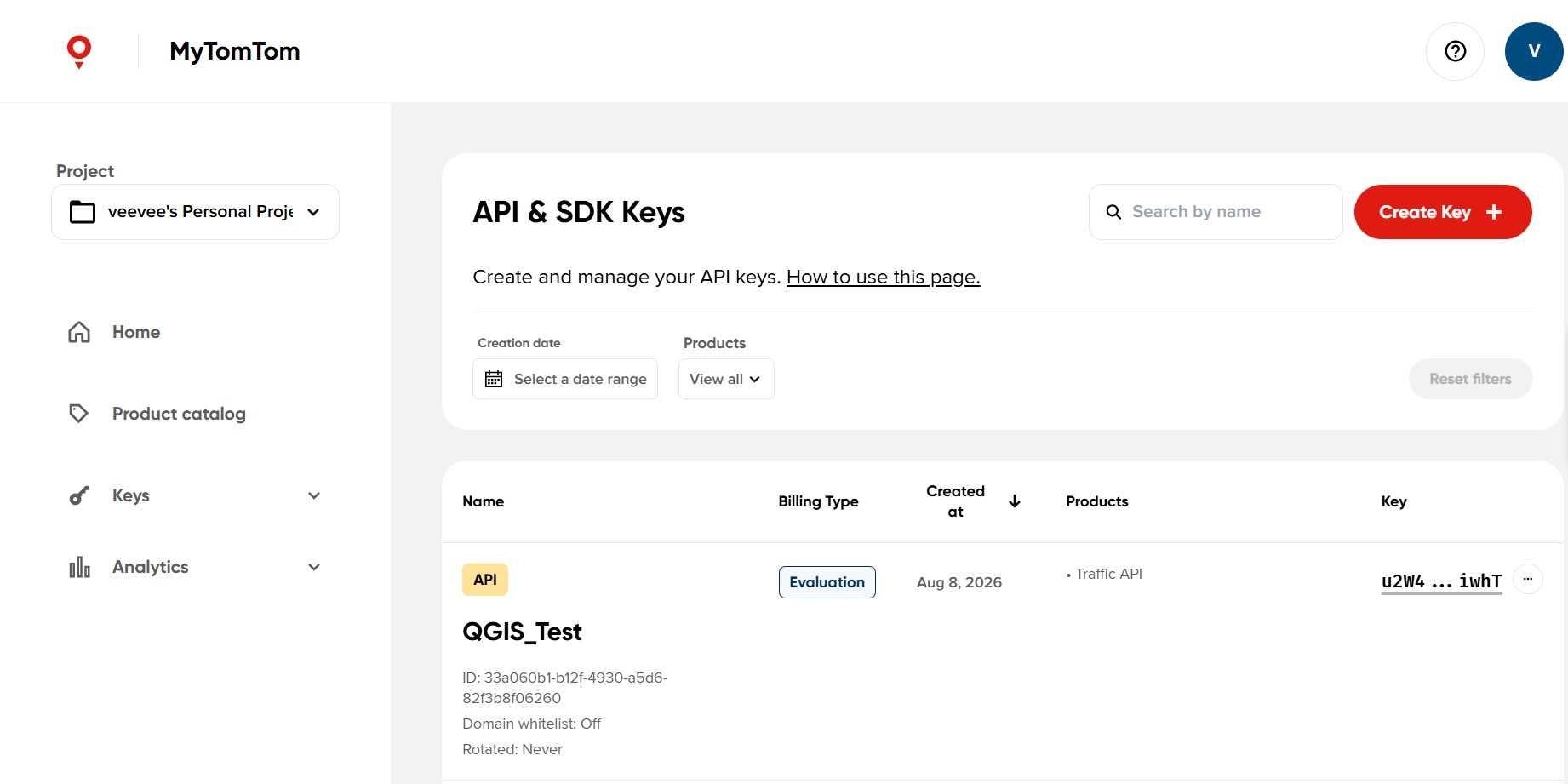Click the Product catalog tag icon
Screen dimensions: 1568x784
(78, 414)
